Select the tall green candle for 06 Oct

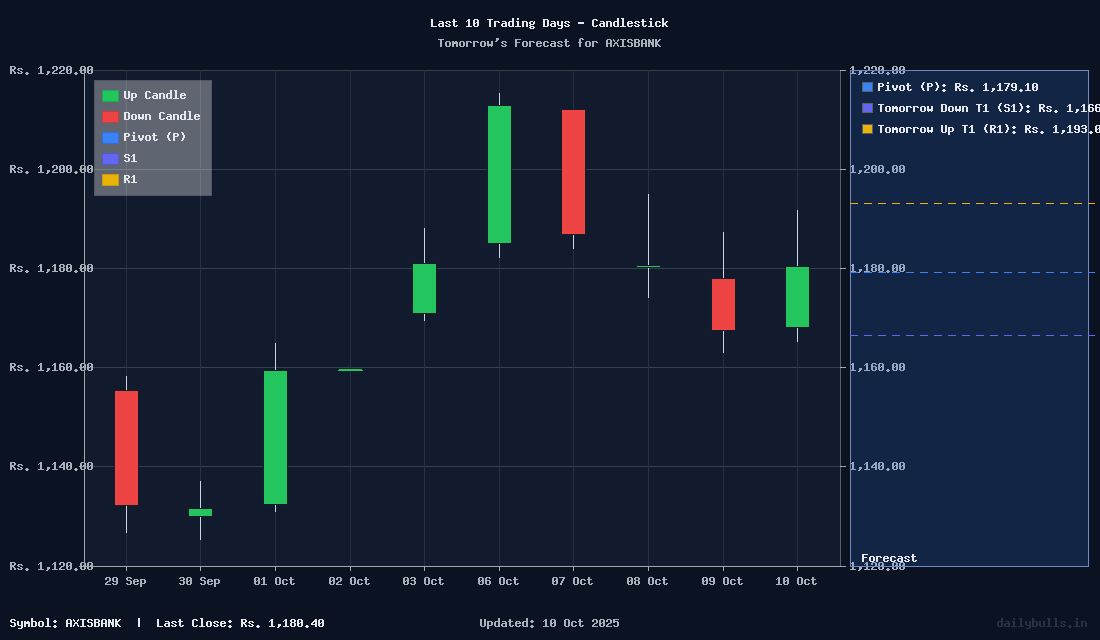click(x=499, y=174)
